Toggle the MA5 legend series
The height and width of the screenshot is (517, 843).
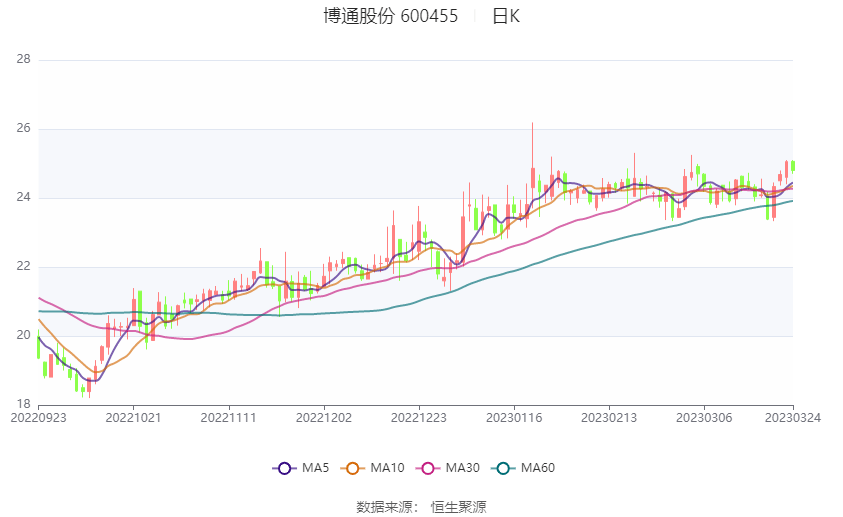click(301, 468)
